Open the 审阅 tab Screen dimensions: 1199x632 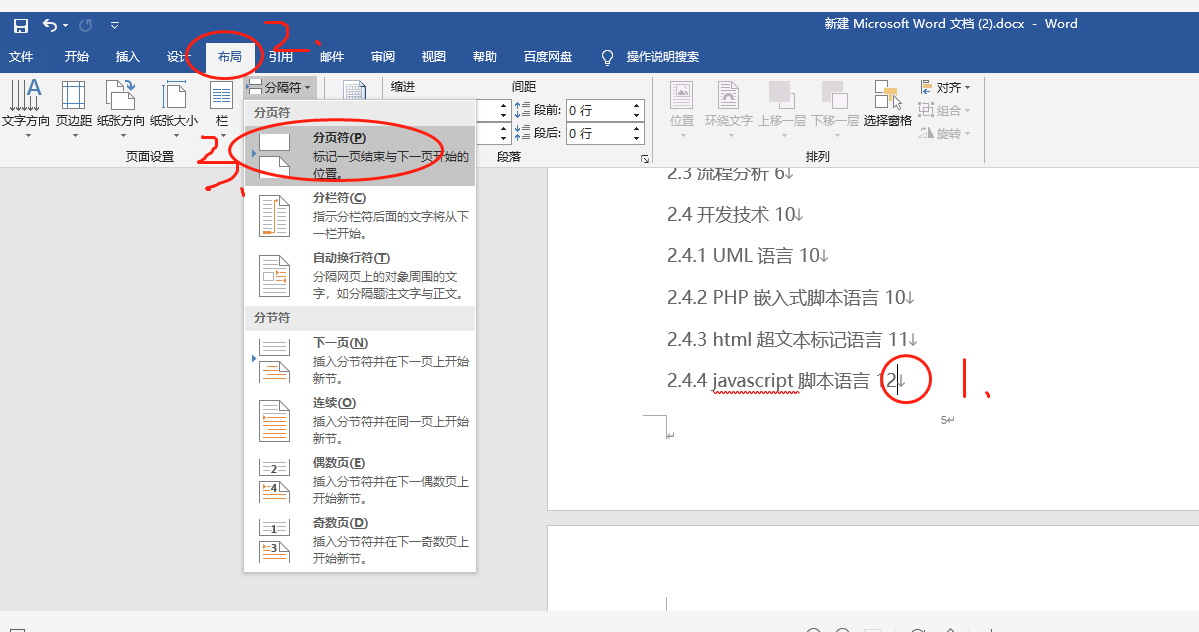pyautogui.click(x=383, y=57)
